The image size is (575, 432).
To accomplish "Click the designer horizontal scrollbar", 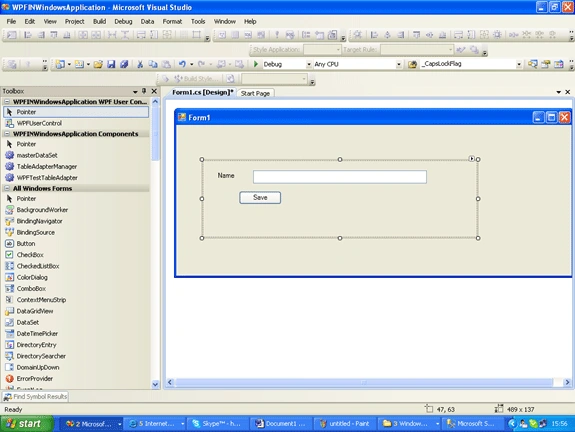I will coord(364,383).
